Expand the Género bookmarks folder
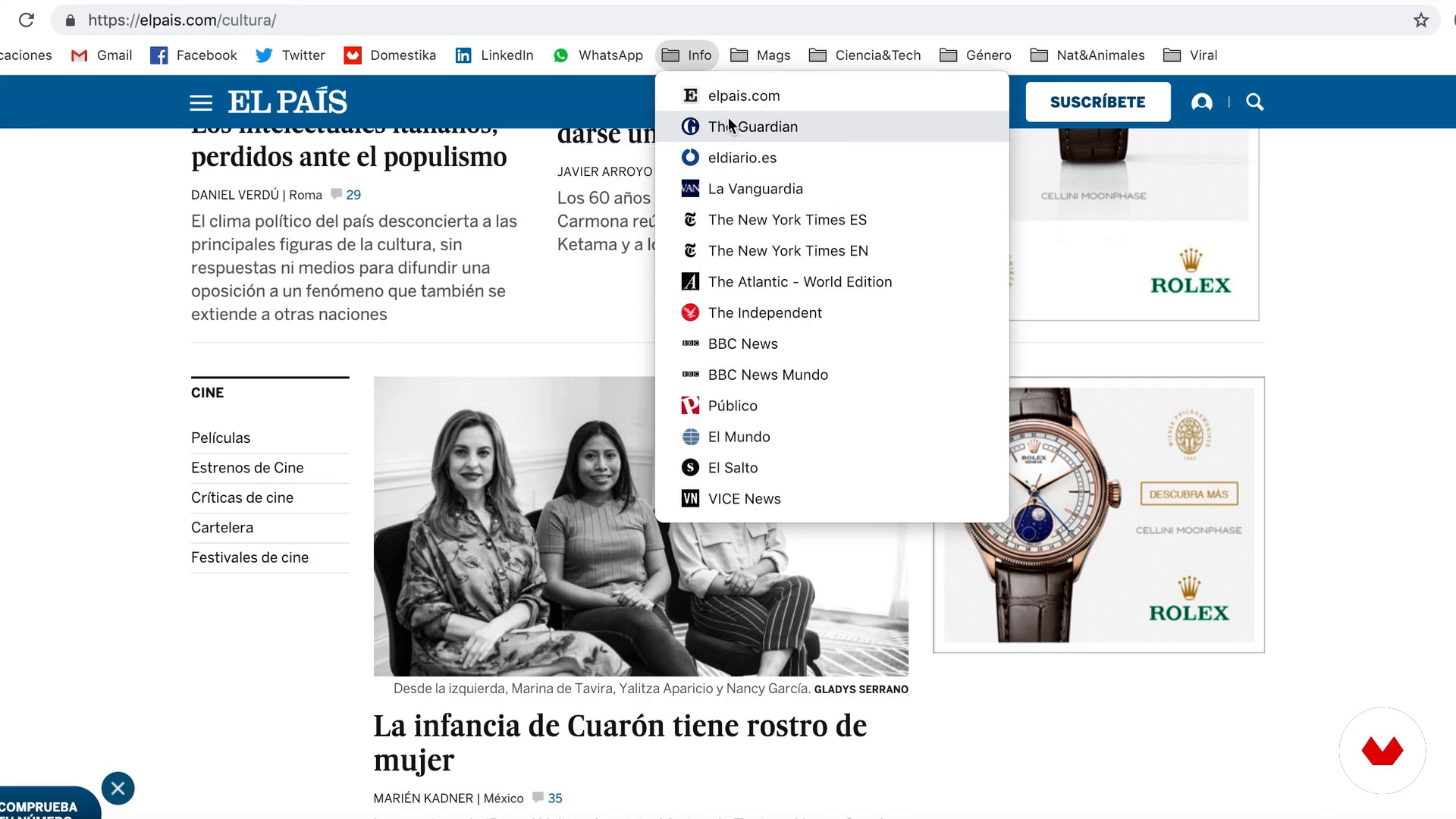The width and height of the screenshot is (1456, 819). coord(975,55)
